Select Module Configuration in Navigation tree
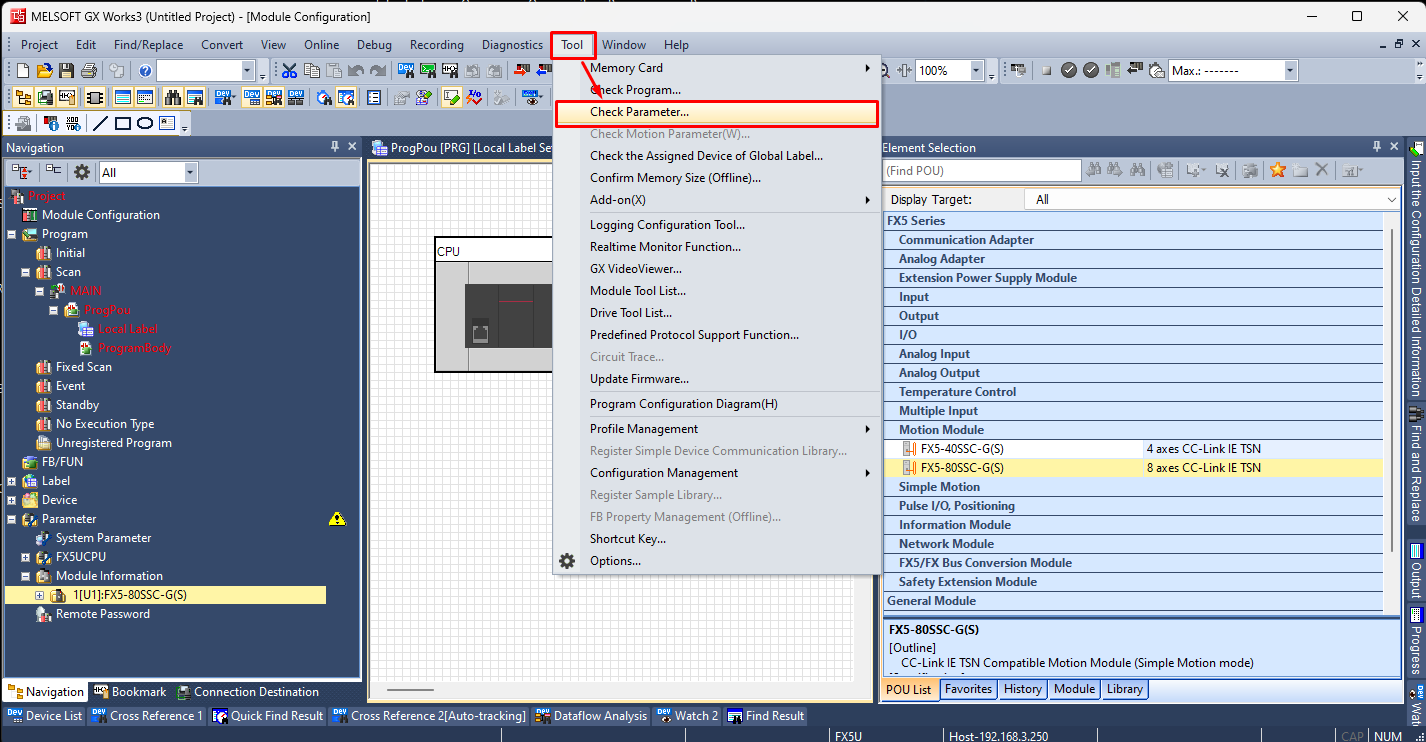Image resolution: width=1426 pixels, height=742 pixels. (100, 215)
